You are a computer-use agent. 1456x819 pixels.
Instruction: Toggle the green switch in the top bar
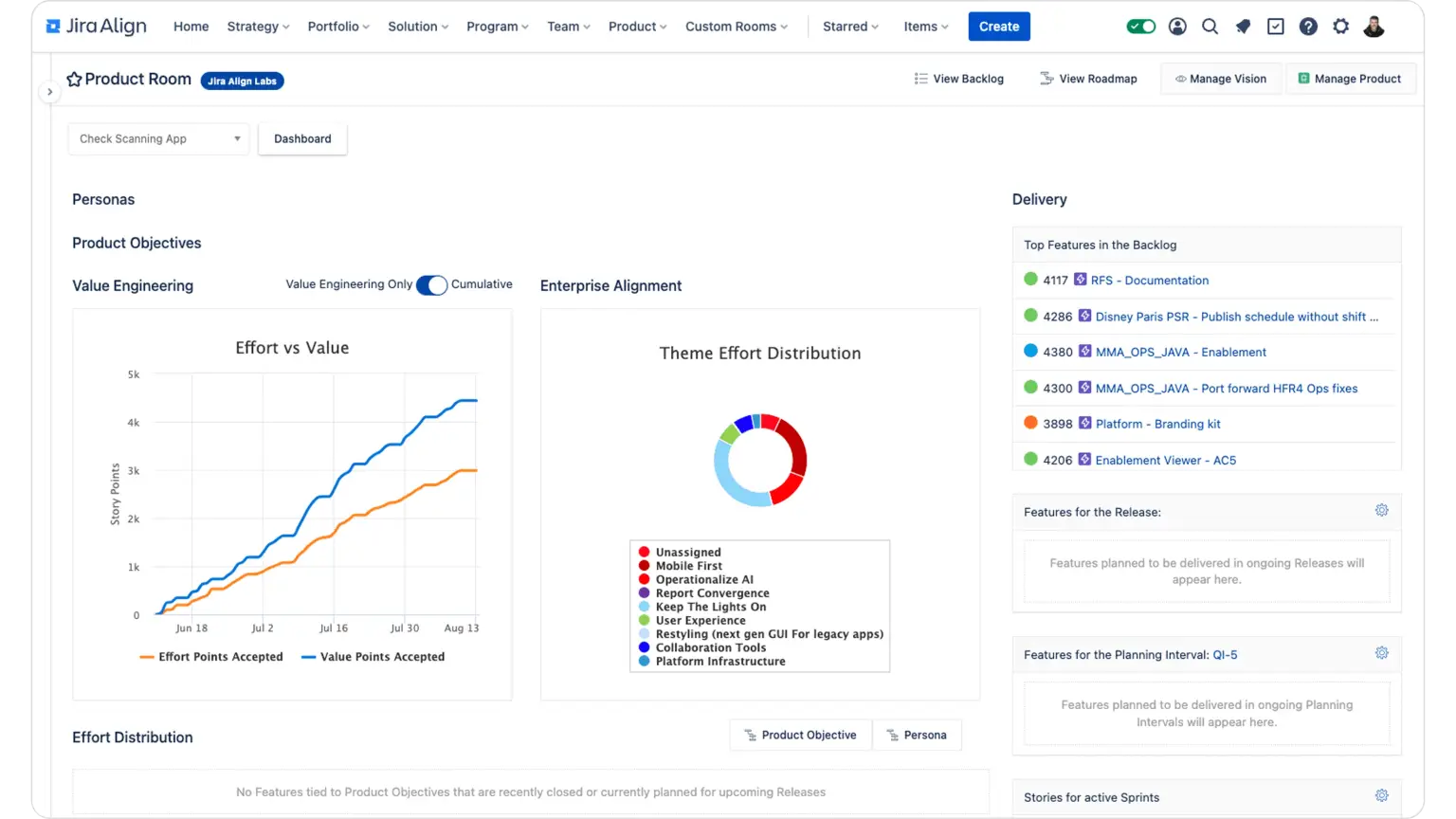point(1141,27)
